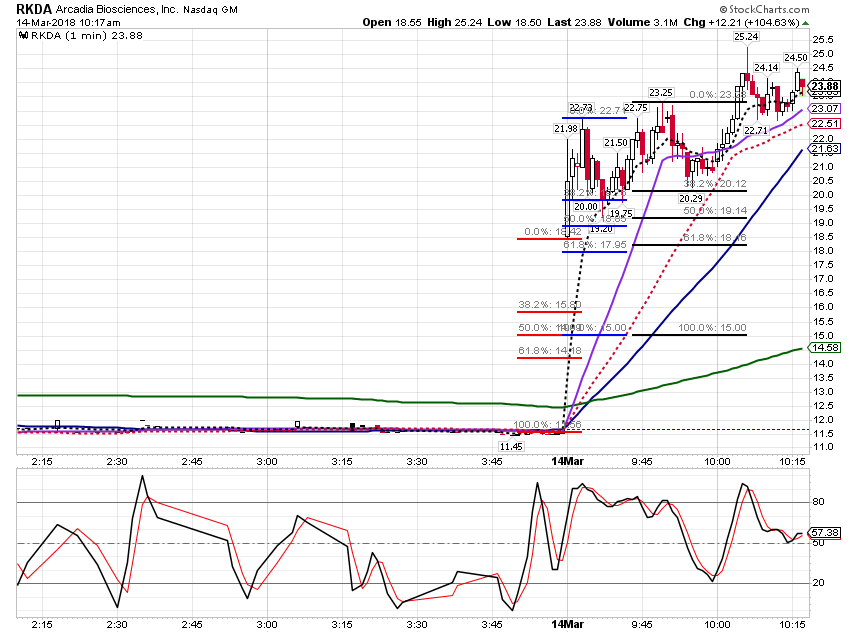Click the 21.50 candle price callout

coord(616,143)
